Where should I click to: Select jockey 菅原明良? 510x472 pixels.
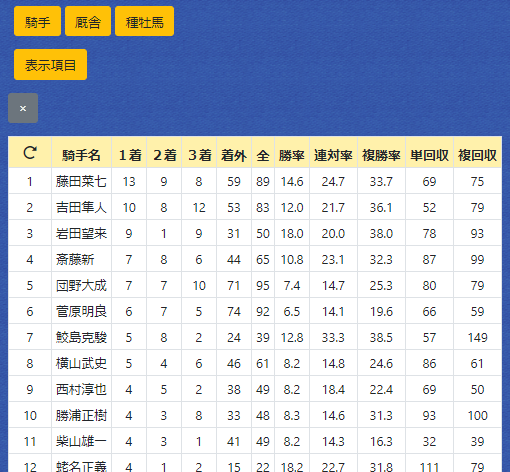pyautogui.click(x=81, y=311)
